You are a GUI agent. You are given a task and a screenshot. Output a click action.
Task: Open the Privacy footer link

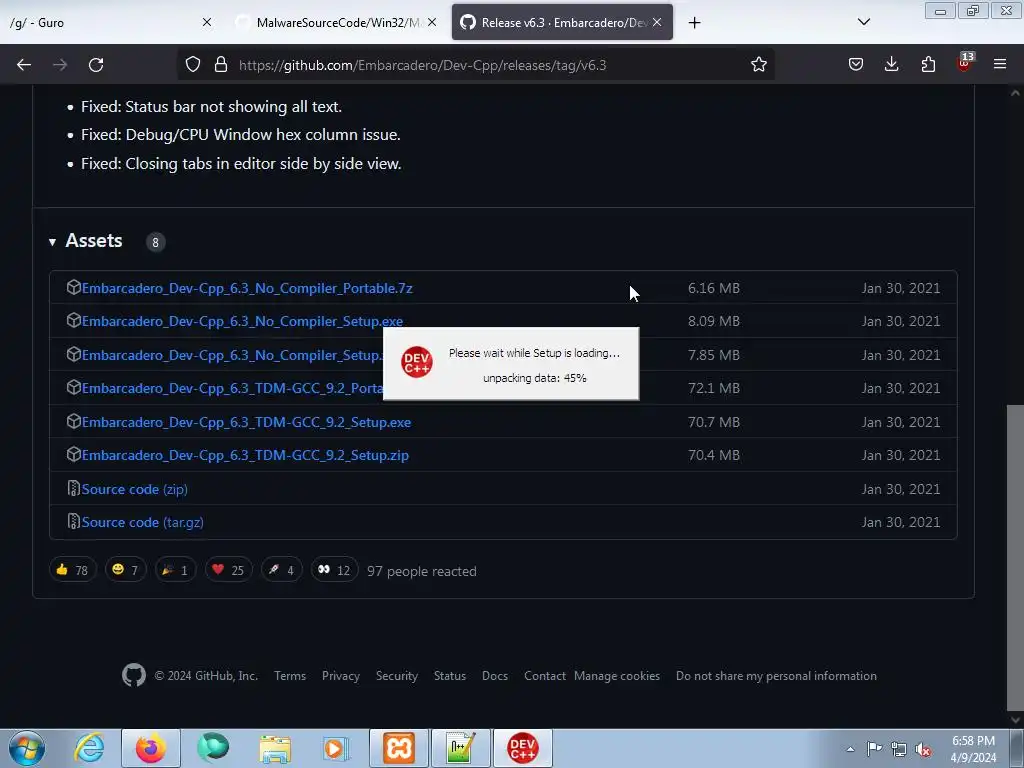click(x=341, y=676)
